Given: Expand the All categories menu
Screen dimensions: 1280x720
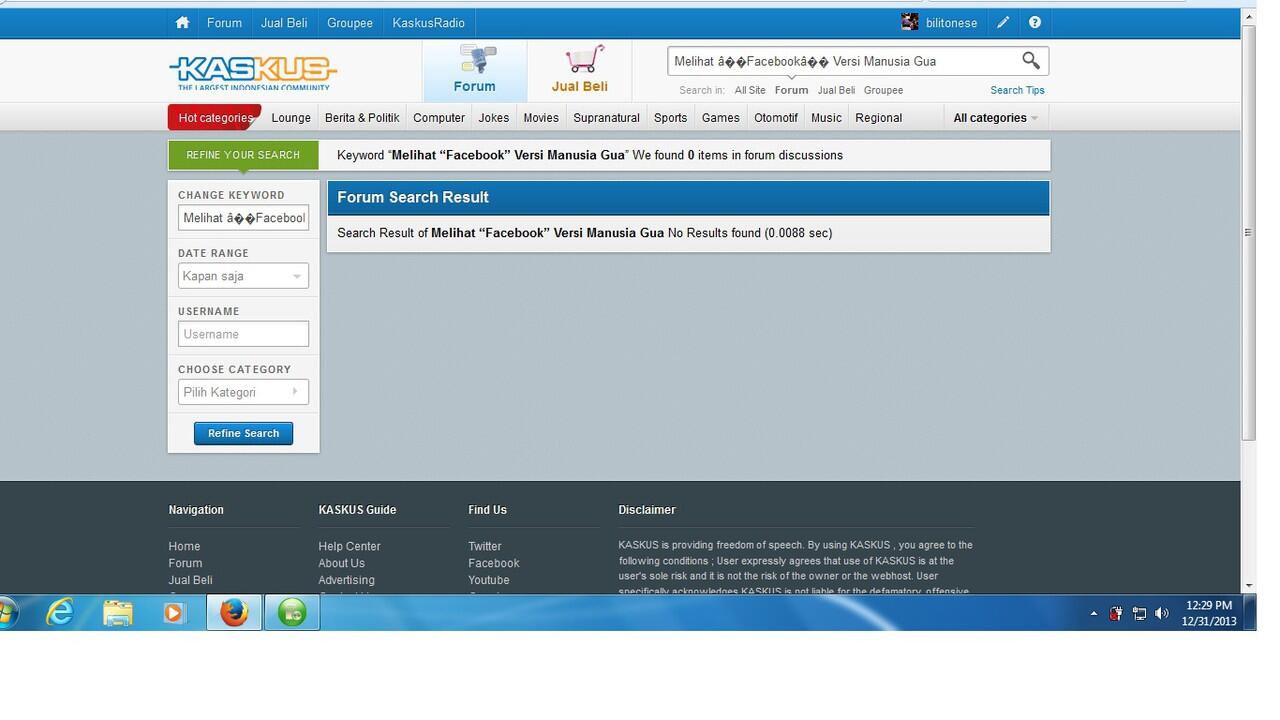Looking at the screenshot, I should pos(995,118).
